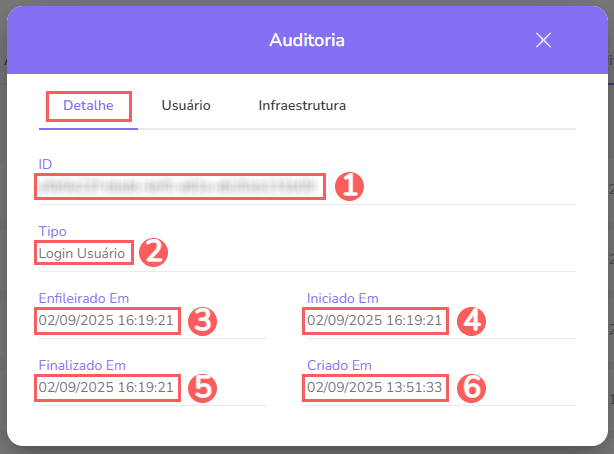The height and width of the screenshot is (454, 614).
Task: Click the red number 6 marker
Action: coord(471,388)
